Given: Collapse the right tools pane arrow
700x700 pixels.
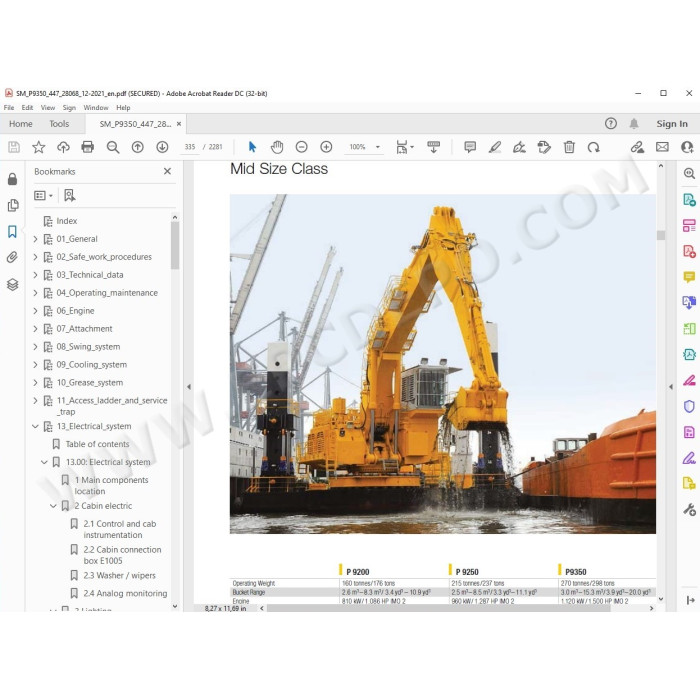Looking at the screenshot, I should (x=671, y=387).
